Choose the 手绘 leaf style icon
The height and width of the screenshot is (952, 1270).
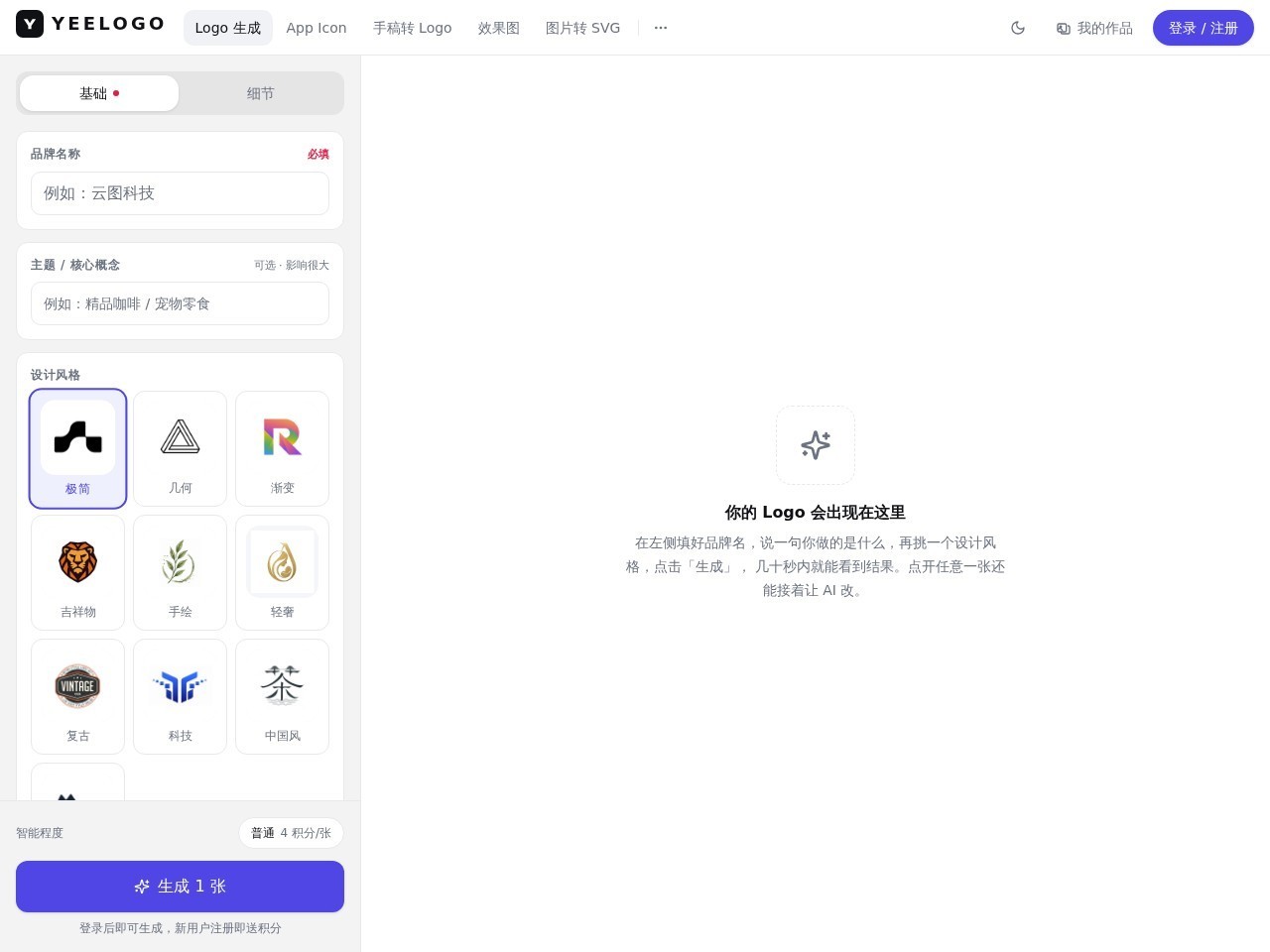(180, 572)
